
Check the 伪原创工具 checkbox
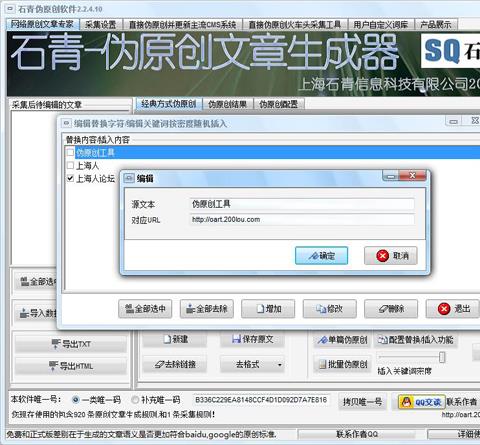[70, 153]
